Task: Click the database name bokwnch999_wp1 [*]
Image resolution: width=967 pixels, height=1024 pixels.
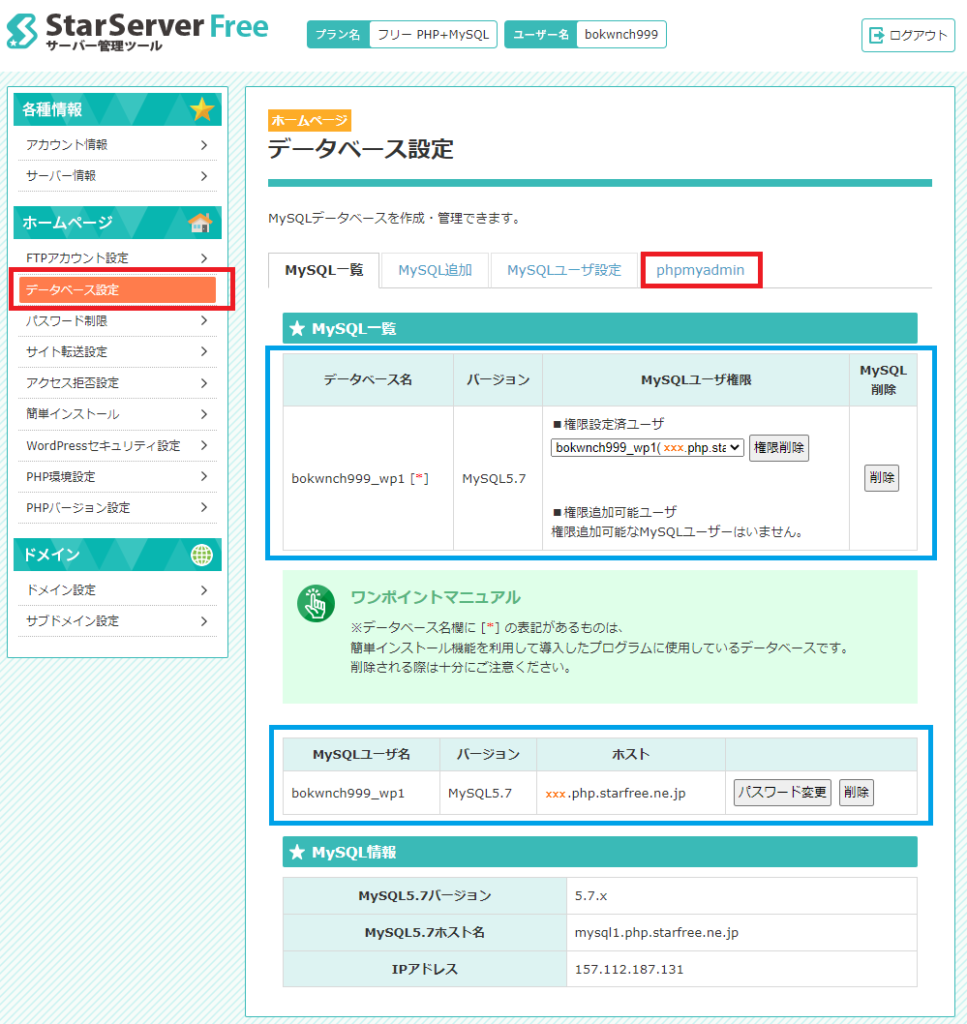Action: (360, 479)
